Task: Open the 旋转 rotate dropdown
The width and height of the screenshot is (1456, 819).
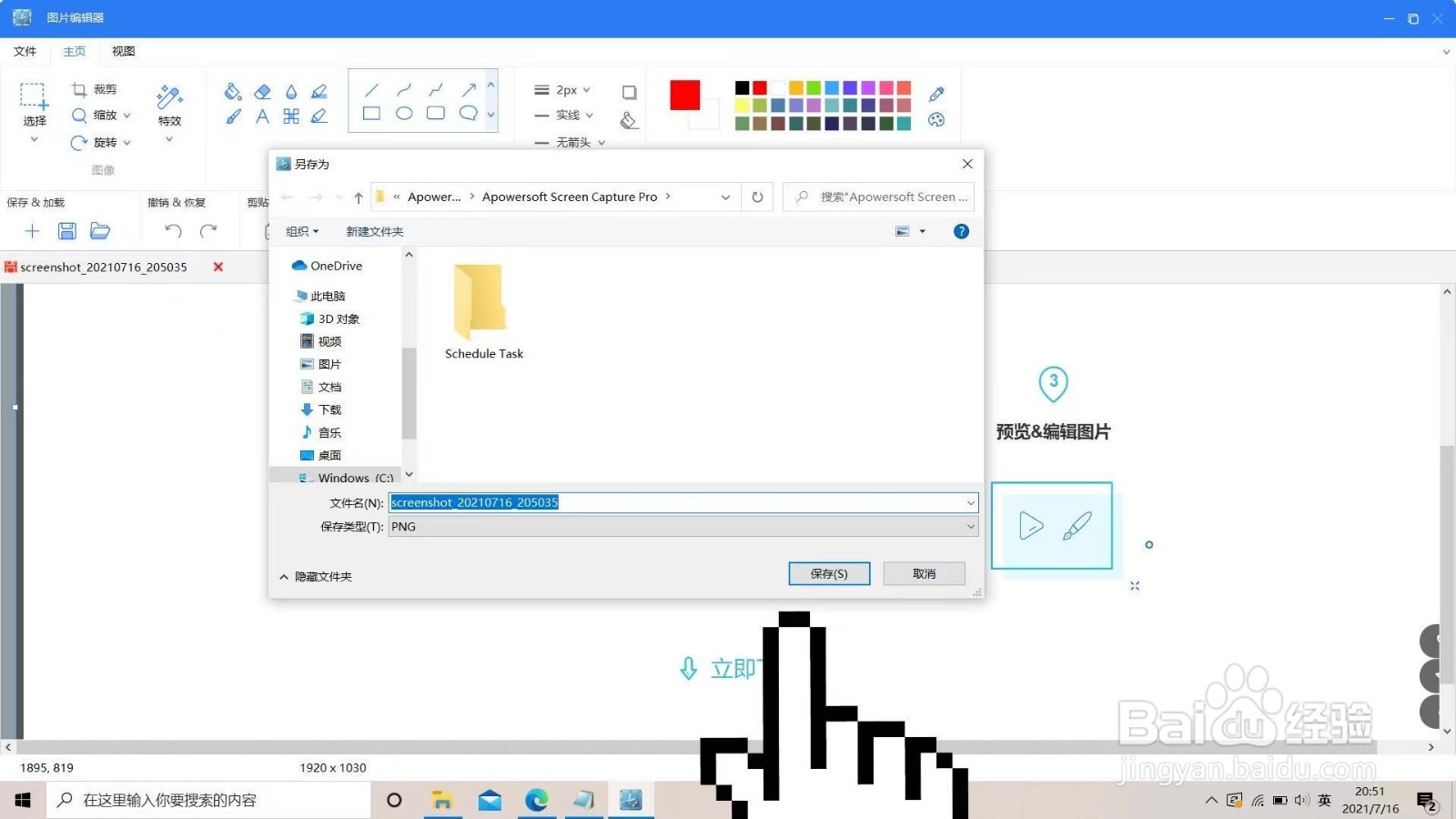Action: coord(126,143)
